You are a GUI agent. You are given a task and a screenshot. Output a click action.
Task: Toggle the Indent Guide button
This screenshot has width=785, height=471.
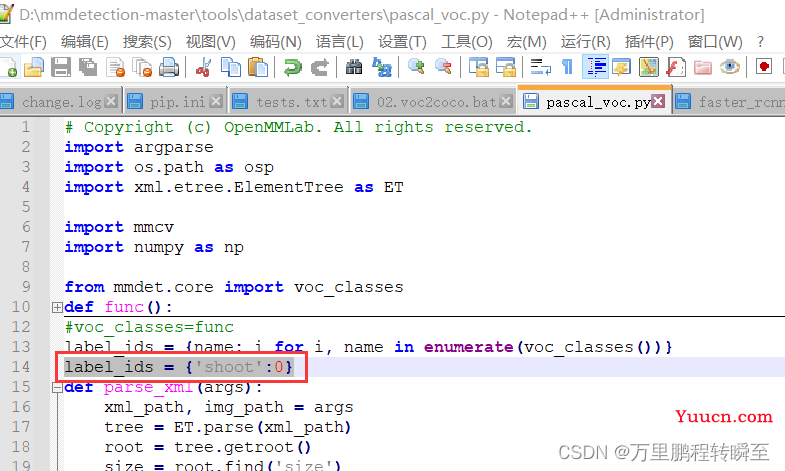click(x=595, y=67)
